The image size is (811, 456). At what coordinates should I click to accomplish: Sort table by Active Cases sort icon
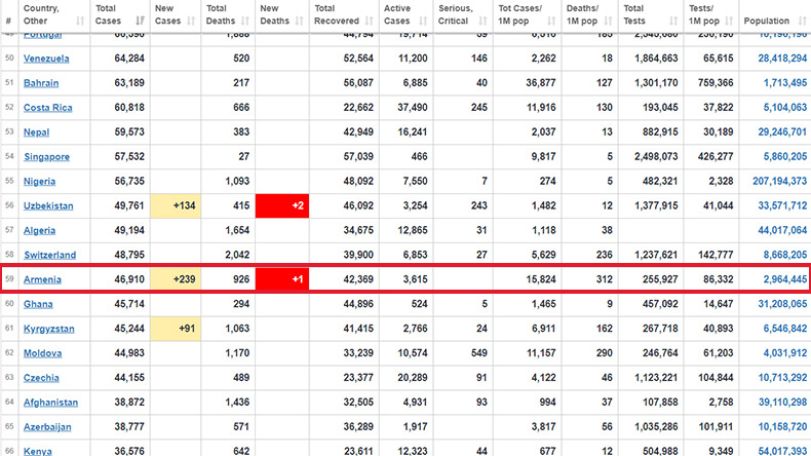(423, 21)
